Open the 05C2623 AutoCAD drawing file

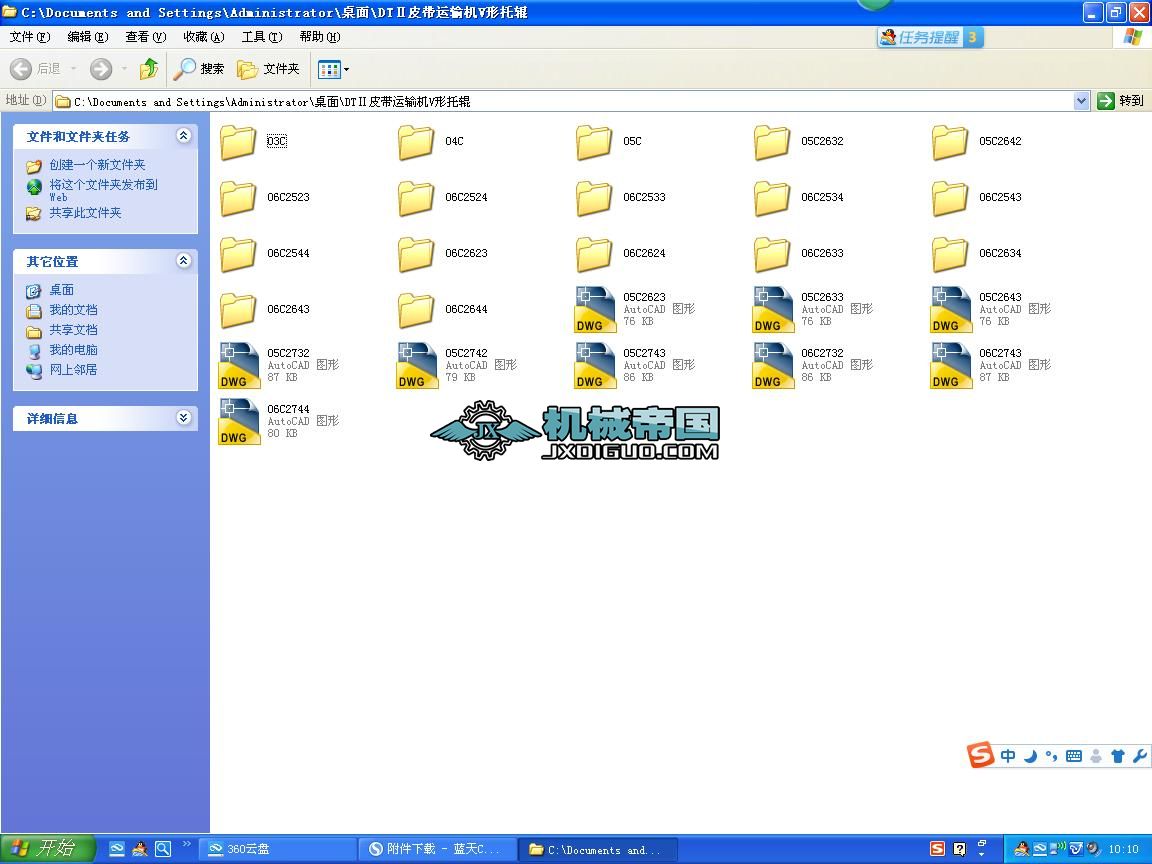(595, 310)
